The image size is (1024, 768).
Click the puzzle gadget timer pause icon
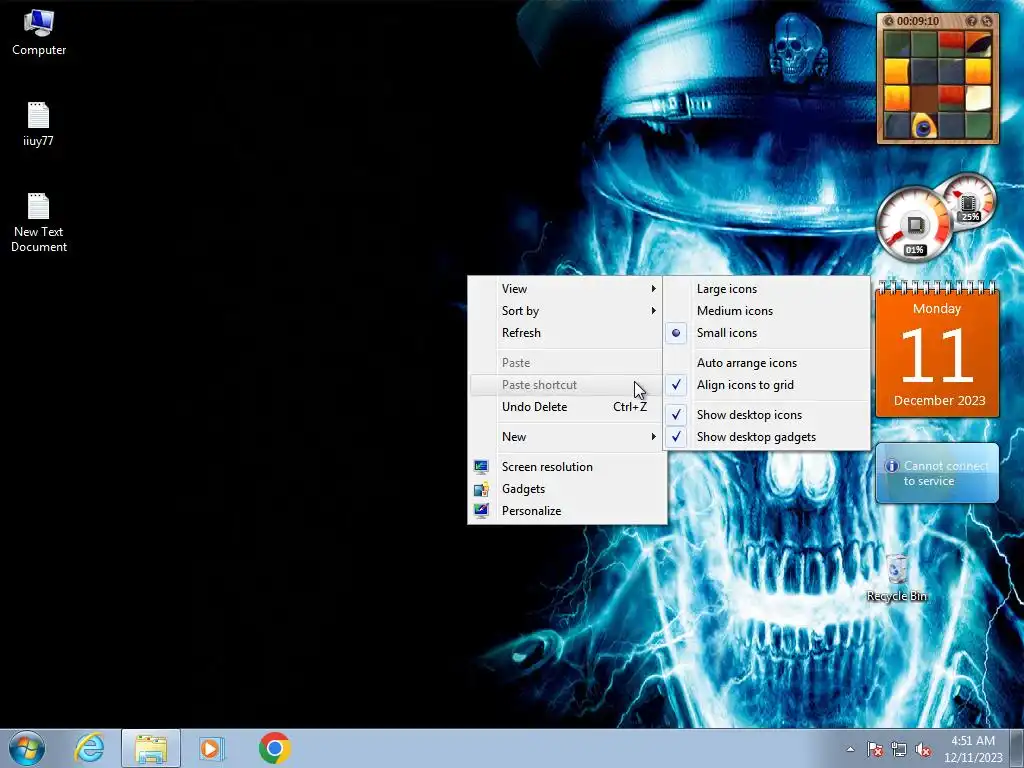tap(888, 22)
